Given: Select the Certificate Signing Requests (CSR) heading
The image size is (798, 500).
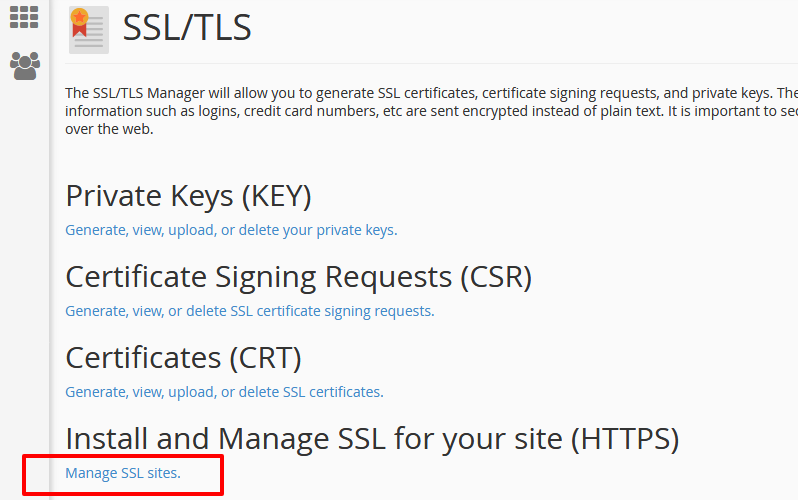Looking at the screenshot, I should pyautogui.click(x=299, y=277).
